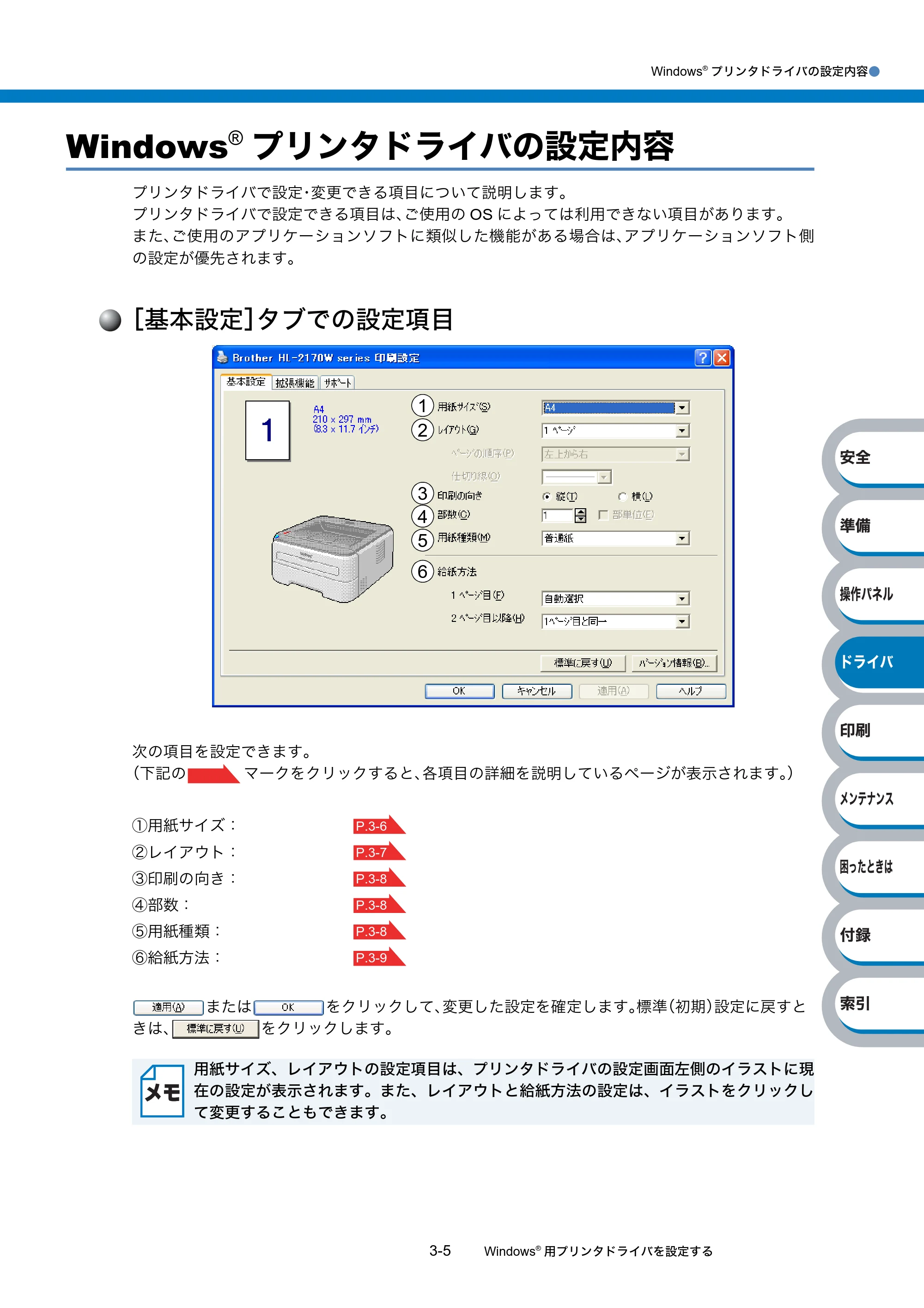Confirm with the dialog OK button

click(x=459, y=691)
